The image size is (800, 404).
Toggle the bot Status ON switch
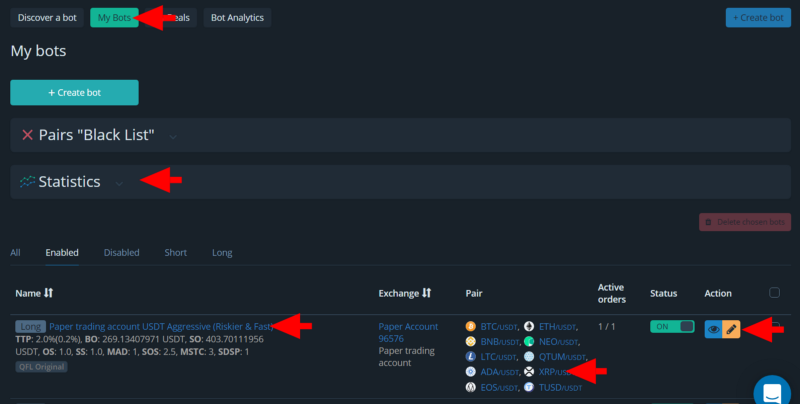coord(672,326)
